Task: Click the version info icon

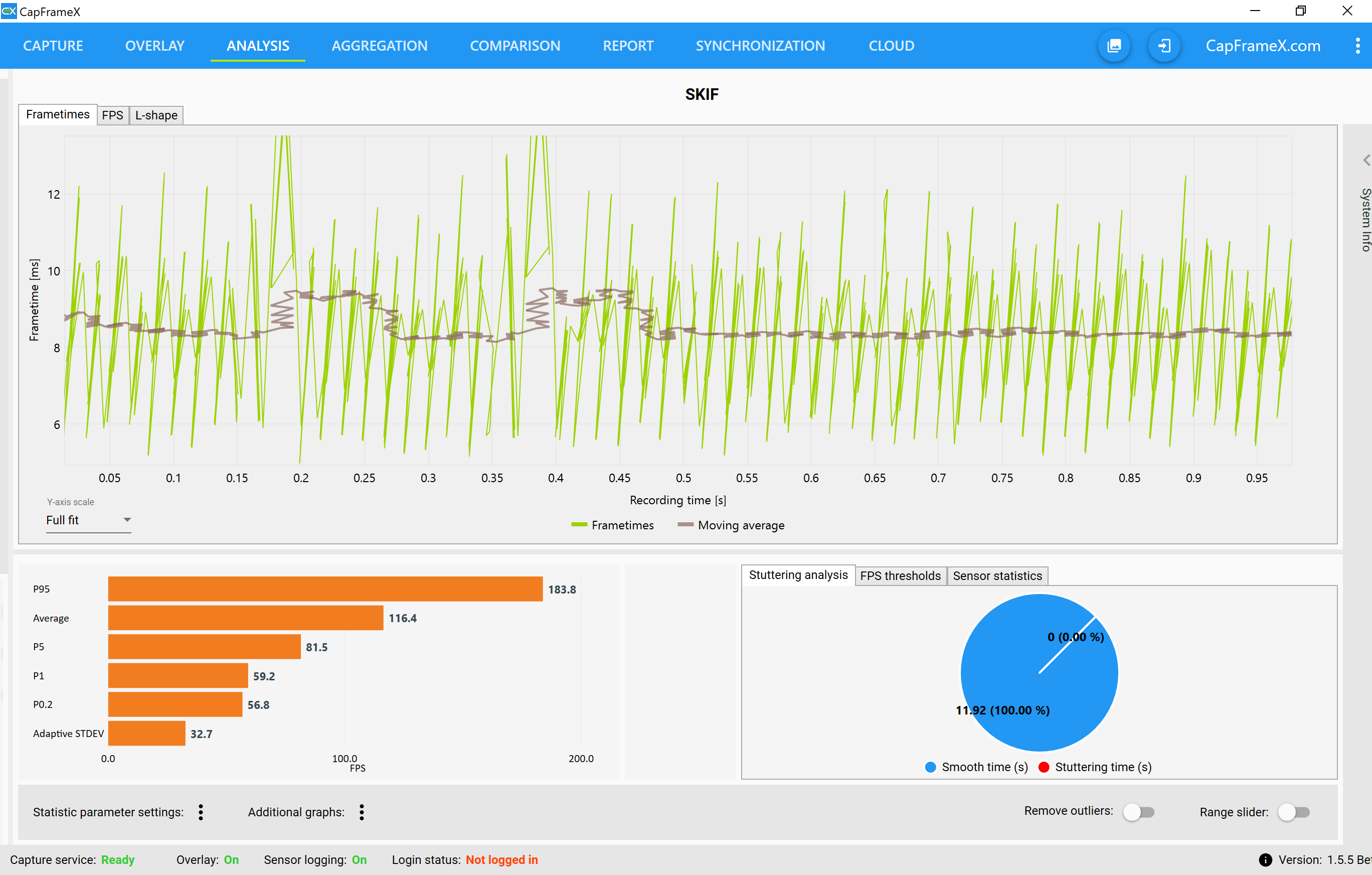Action: click(x=1265, y=859)
